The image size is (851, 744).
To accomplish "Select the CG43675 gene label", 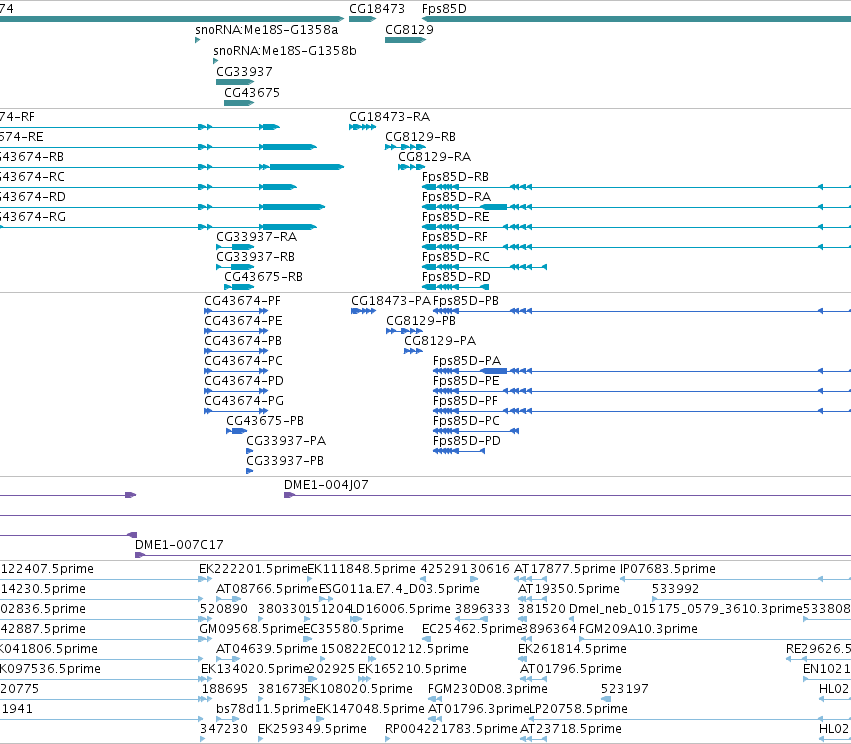I will point(252,92).
